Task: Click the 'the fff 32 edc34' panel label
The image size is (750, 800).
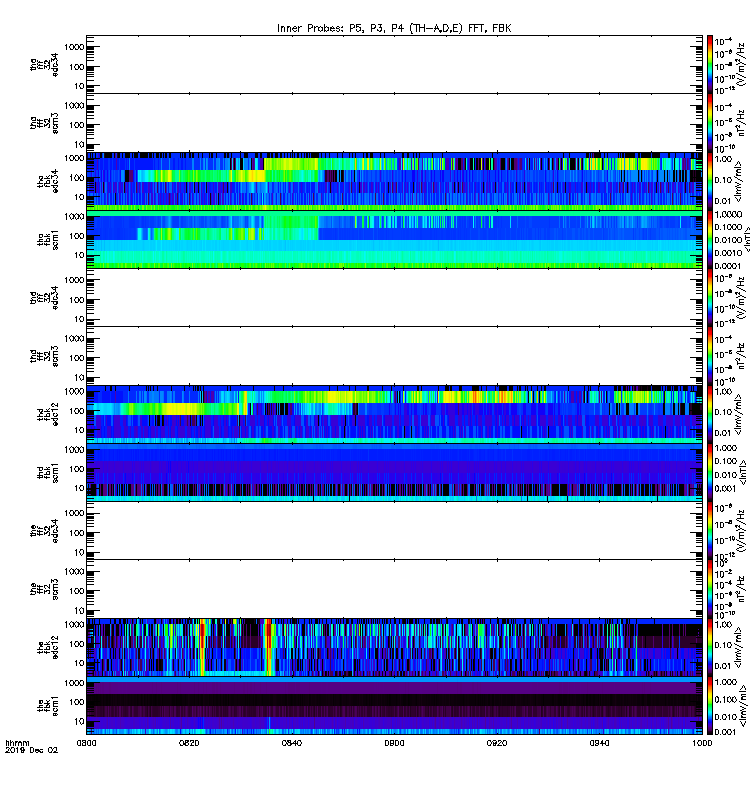Action: [x=44, y=531]
